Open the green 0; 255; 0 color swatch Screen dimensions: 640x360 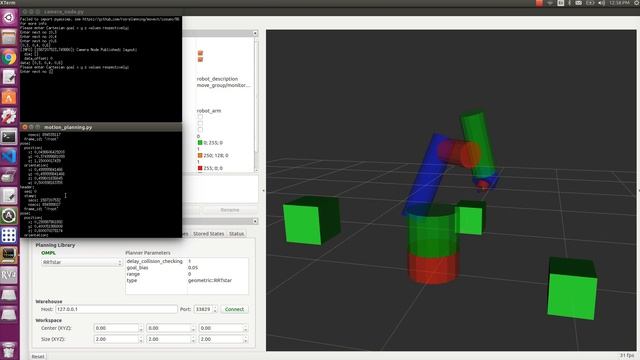[200, 142]
